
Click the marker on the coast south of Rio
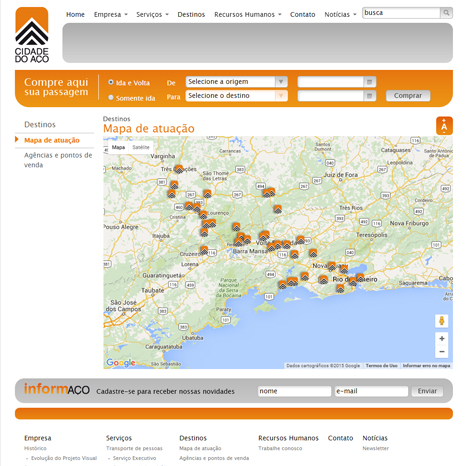[x=340, y=288]
